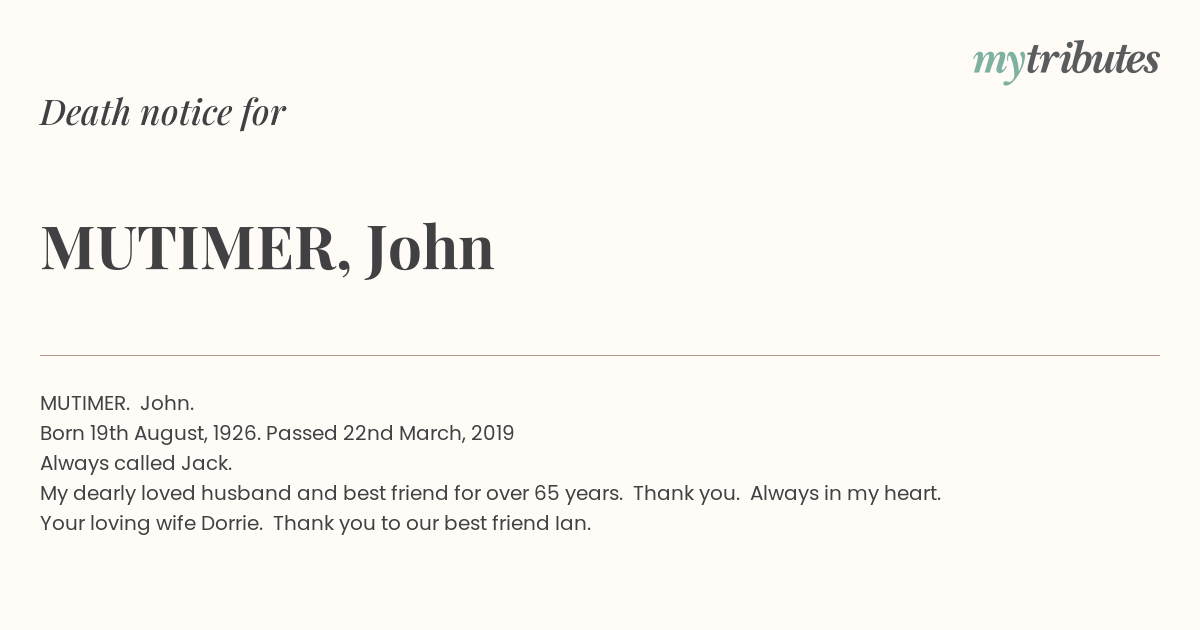Click the large "MUTIMER, John" title

pyautogui.click(x=267, y=247)
